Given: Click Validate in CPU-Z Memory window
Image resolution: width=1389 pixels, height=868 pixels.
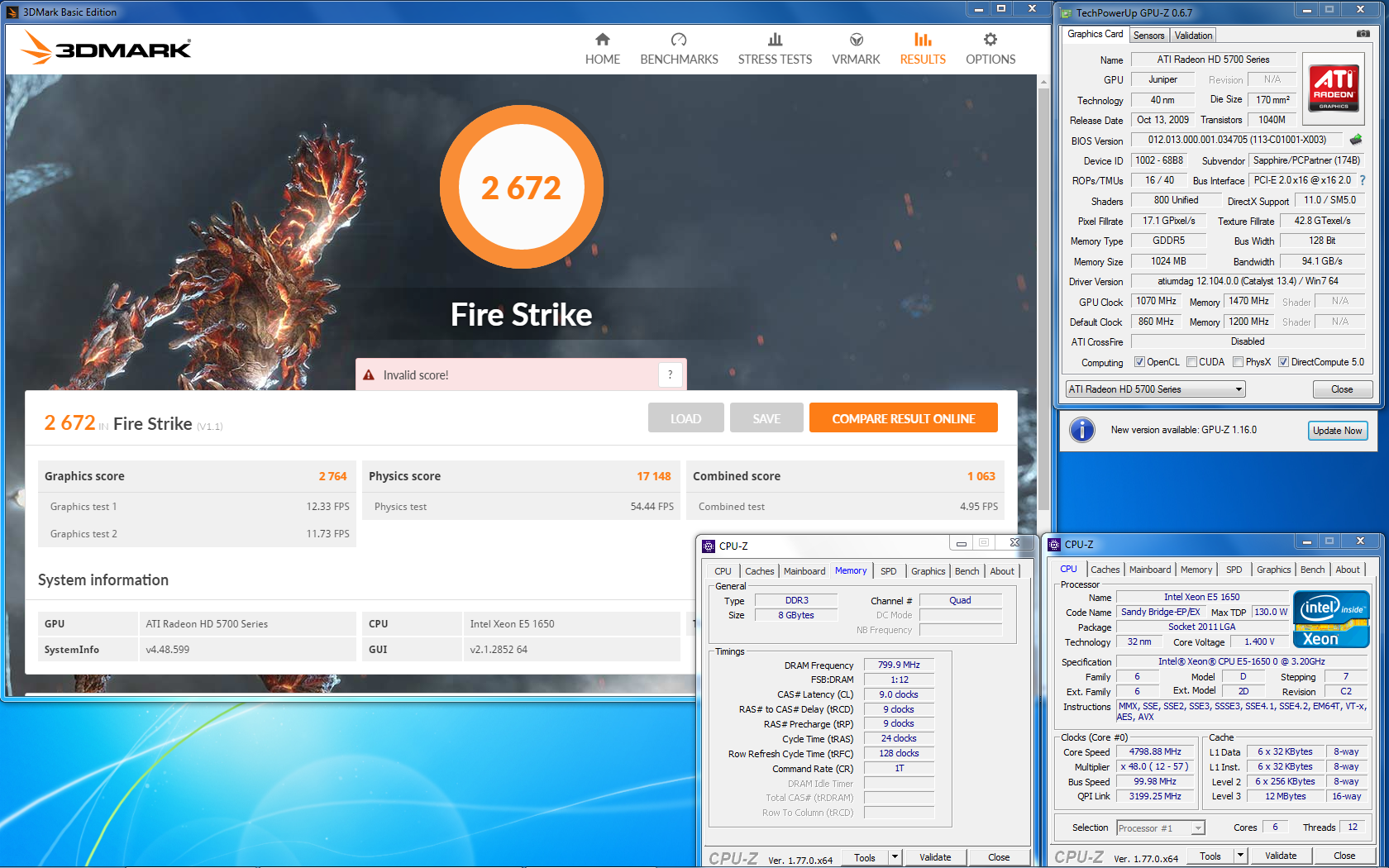Looking at the screenshot, I should (x=935, y=857).
